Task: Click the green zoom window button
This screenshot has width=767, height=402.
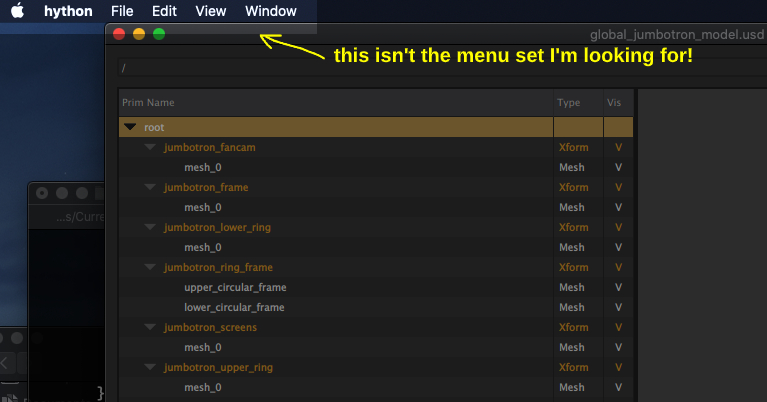Action: coord(159,34)
